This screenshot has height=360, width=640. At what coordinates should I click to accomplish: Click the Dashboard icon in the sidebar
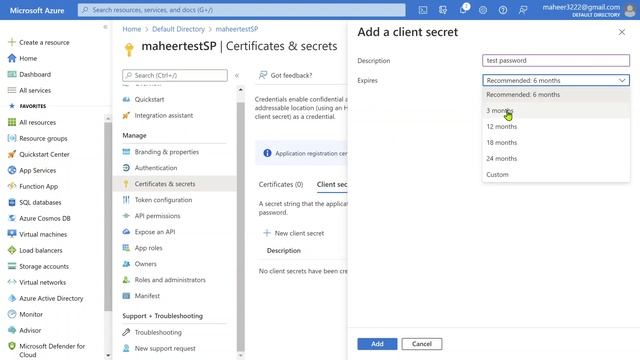coord(12,74)
